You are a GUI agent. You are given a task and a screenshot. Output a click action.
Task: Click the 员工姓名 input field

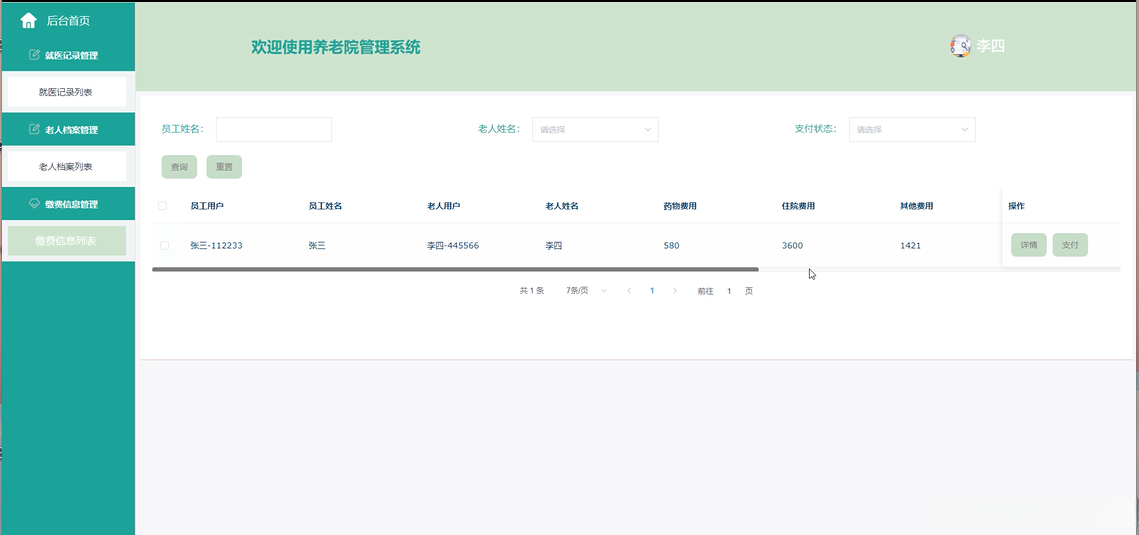(x=274, y=129)
